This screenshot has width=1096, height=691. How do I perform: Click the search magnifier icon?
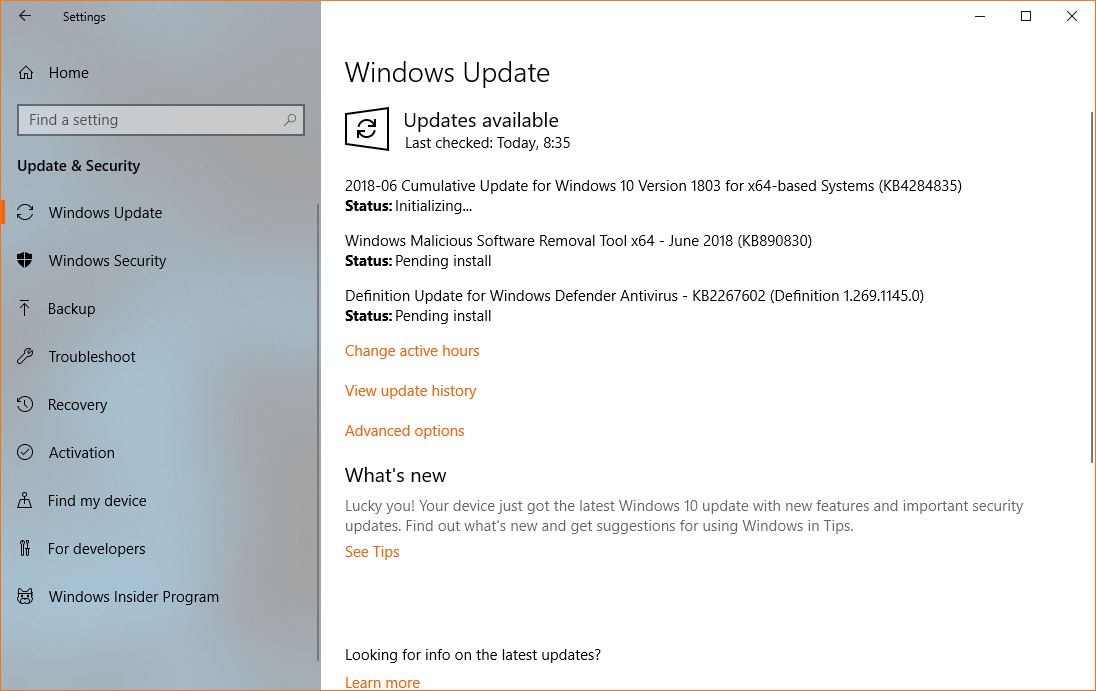click(x=289, y=119)
